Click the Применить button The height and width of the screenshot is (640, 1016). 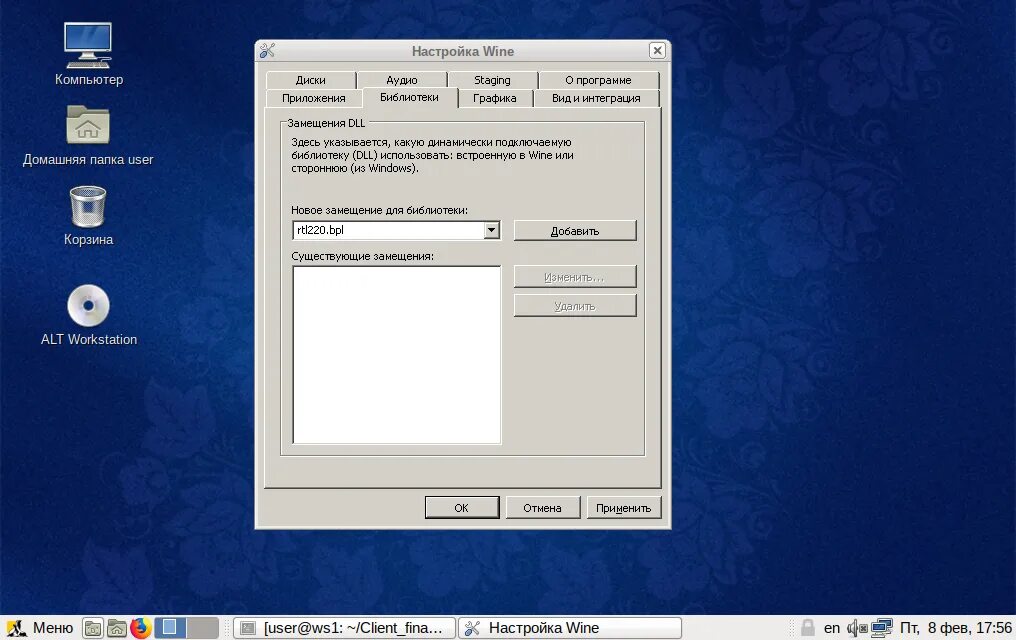[623, 508]
